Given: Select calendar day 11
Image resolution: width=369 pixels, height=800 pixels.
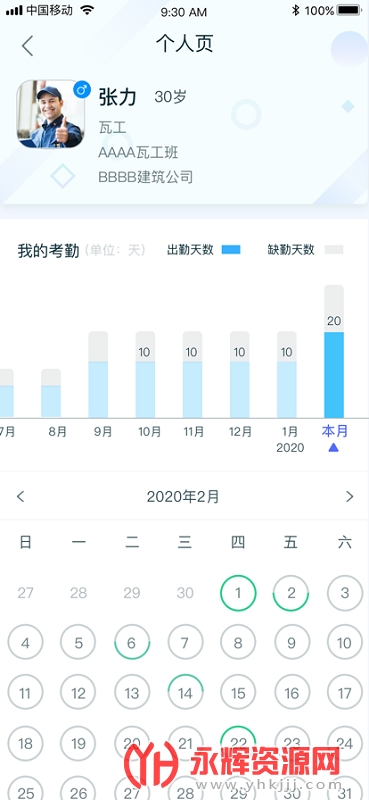Looking at the screenshot, I should tap(26, 693).
